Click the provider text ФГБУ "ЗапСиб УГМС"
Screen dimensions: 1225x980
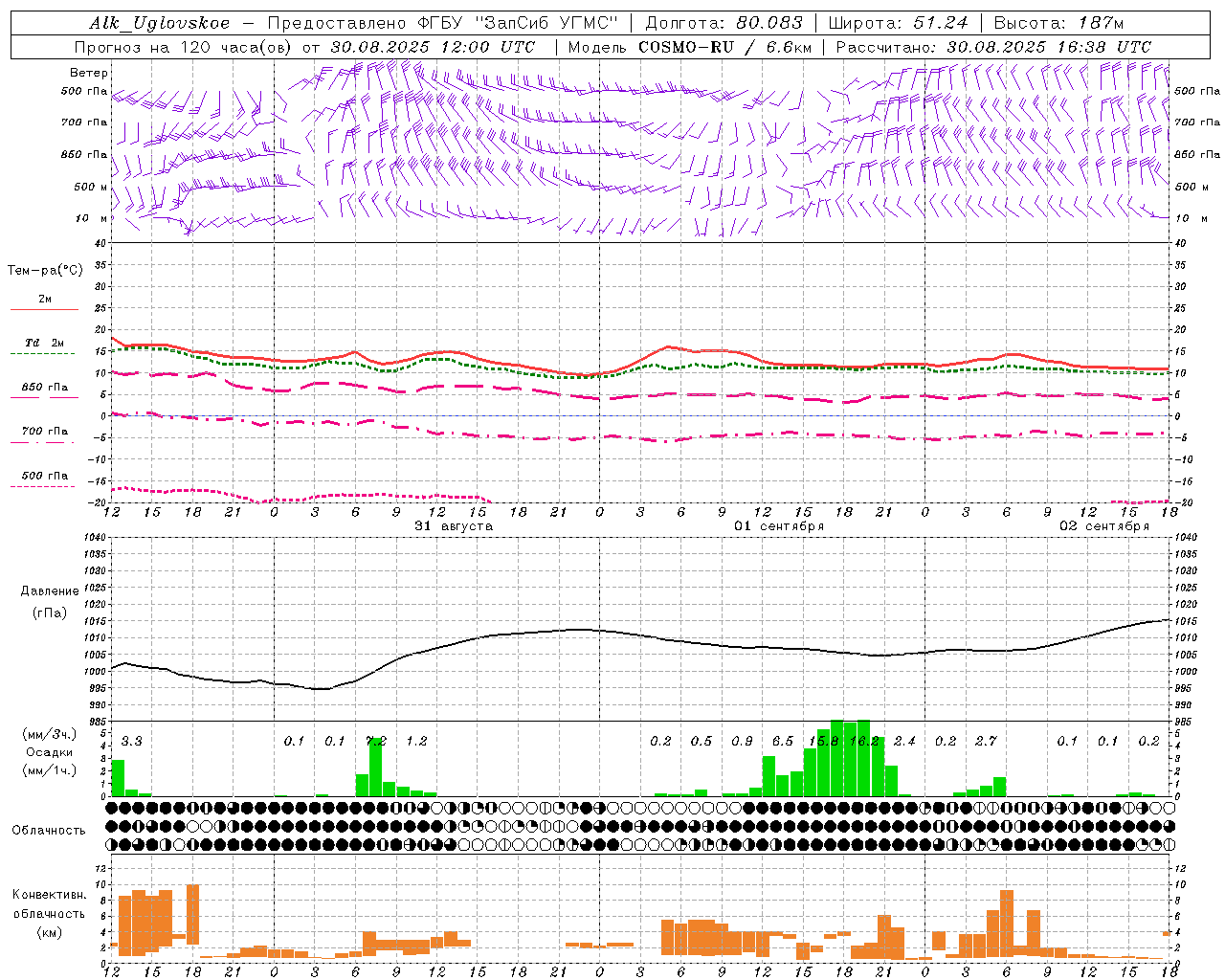coord(518,23)
